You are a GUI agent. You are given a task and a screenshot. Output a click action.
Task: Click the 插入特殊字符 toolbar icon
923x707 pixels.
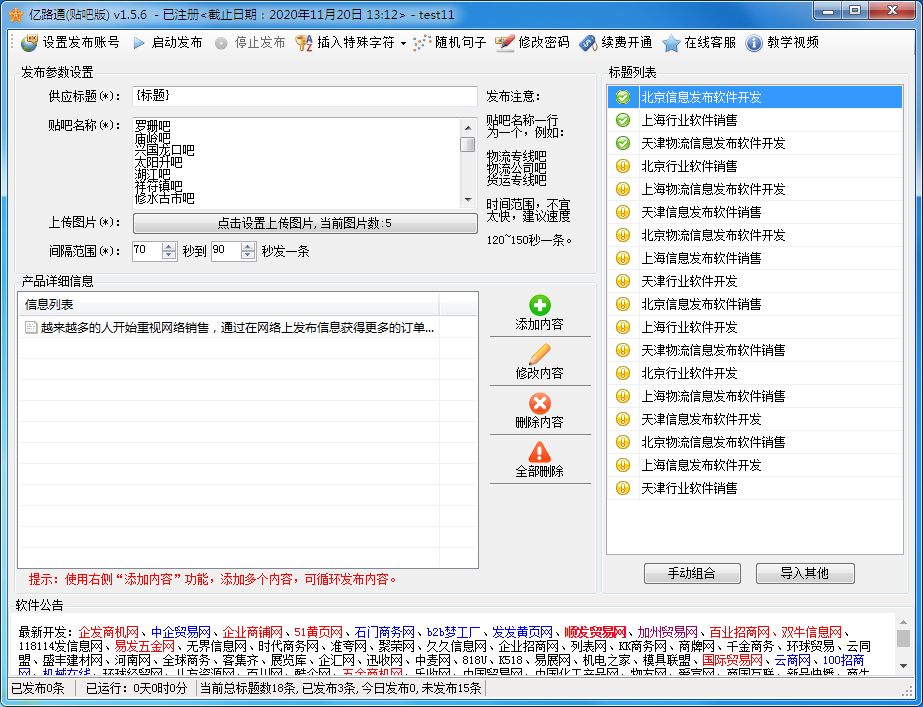point(304,43)
